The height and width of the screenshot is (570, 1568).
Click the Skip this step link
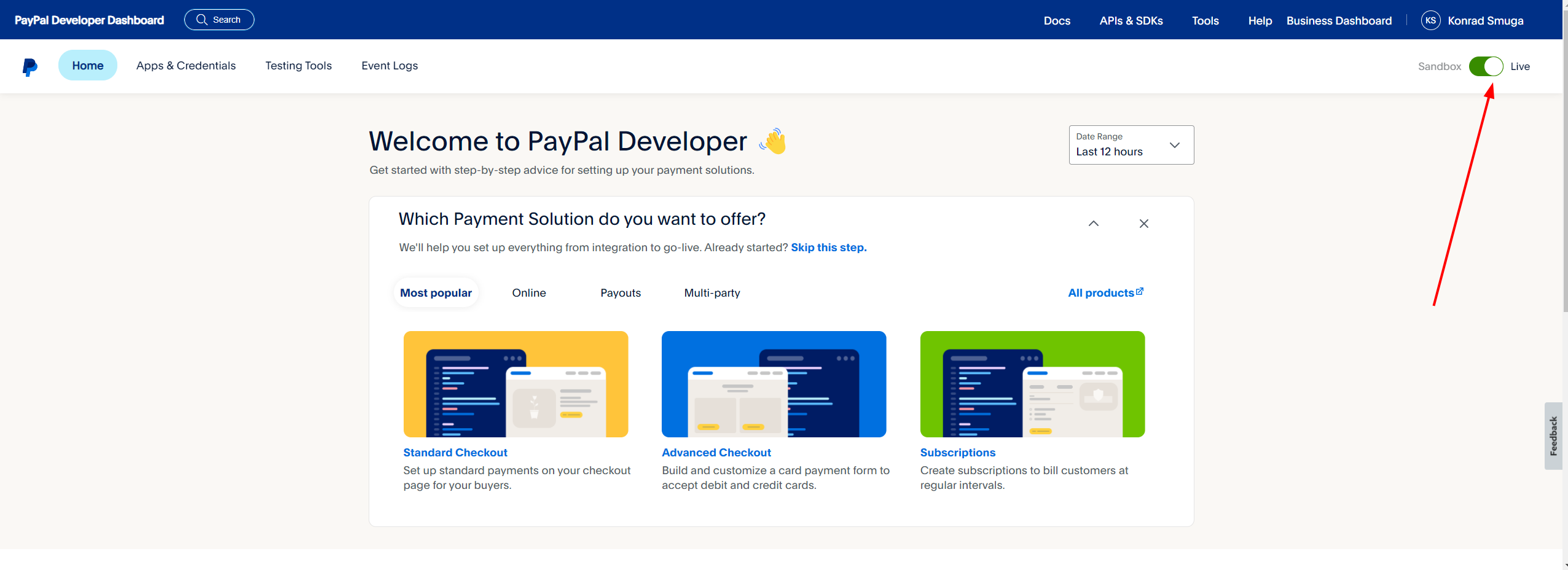coord(828,248)
